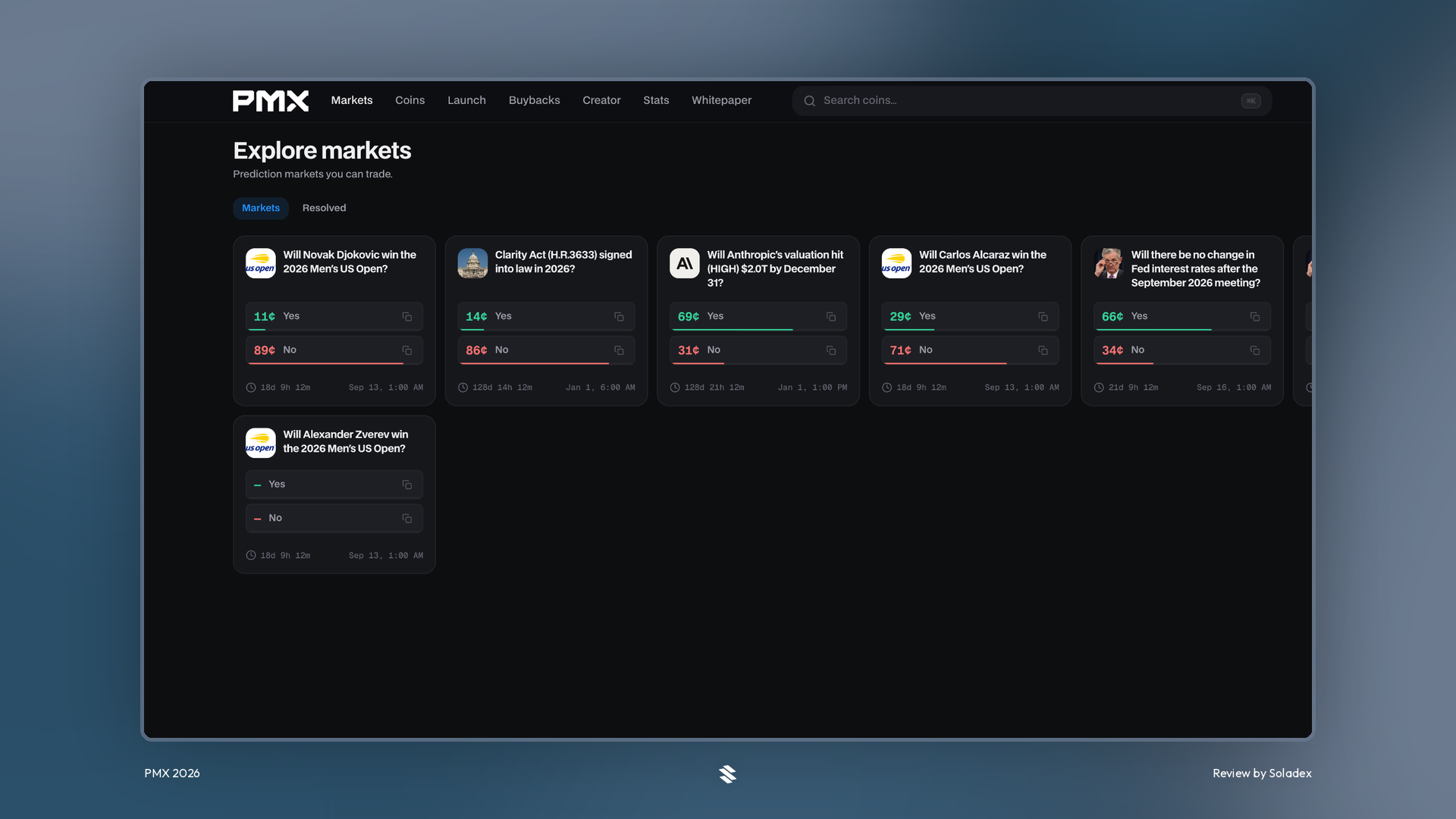Open the Anthropic valuation market title
The width and height of the screenshot is (1456, 819).
coord(775,268)
